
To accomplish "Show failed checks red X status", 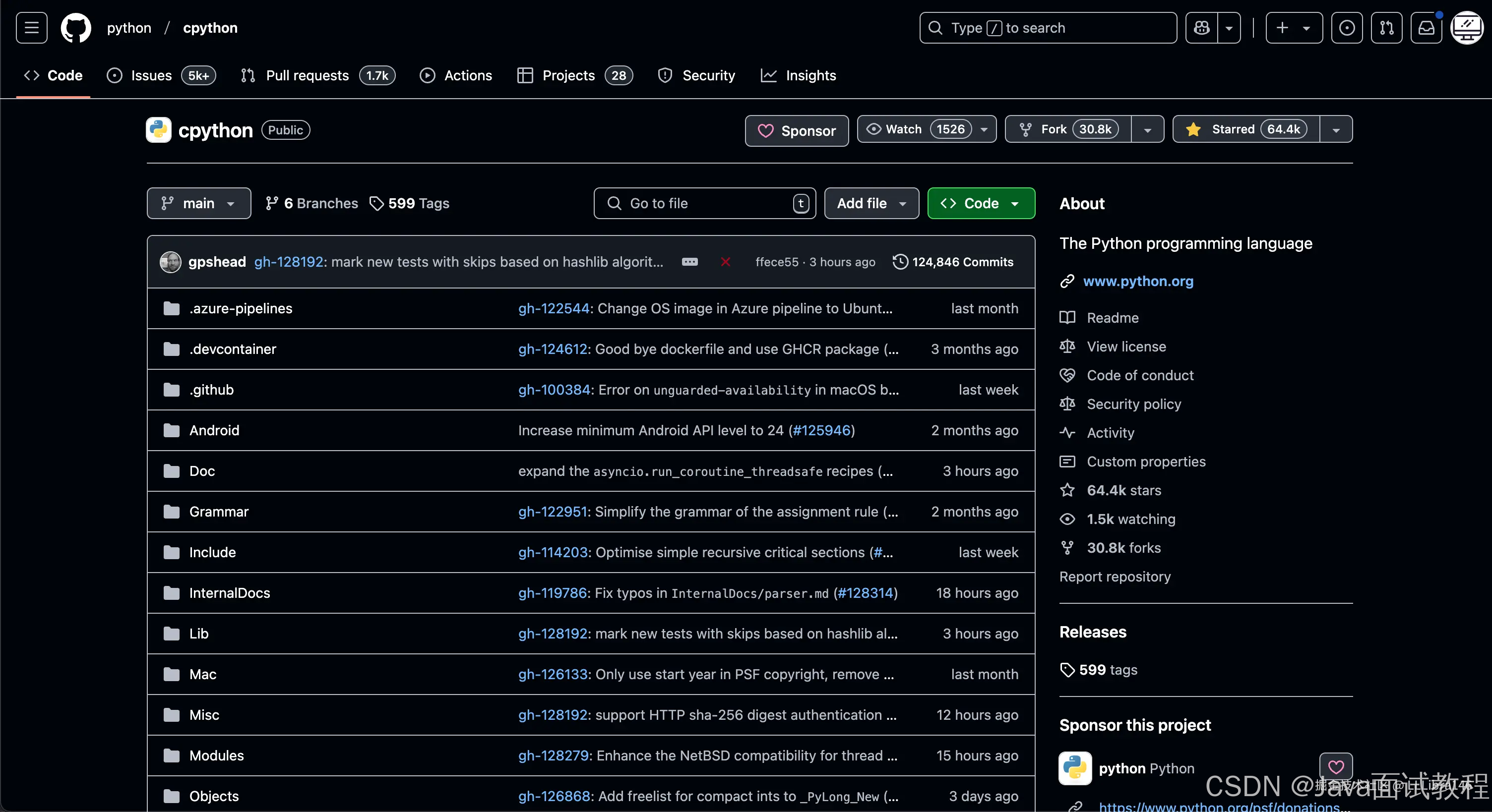I will tap(725, 262).
